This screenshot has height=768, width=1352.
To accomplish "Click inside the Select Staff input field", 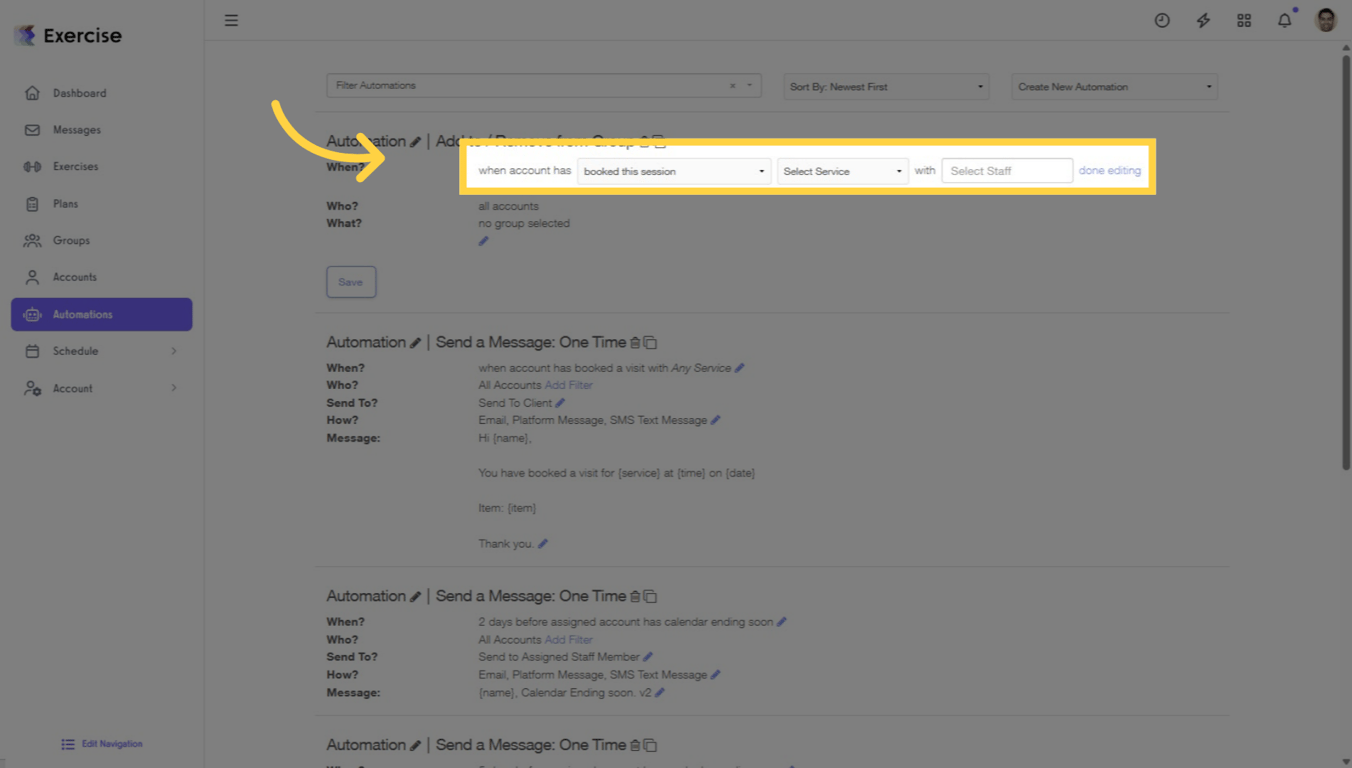I will [x=1006, y=170].
